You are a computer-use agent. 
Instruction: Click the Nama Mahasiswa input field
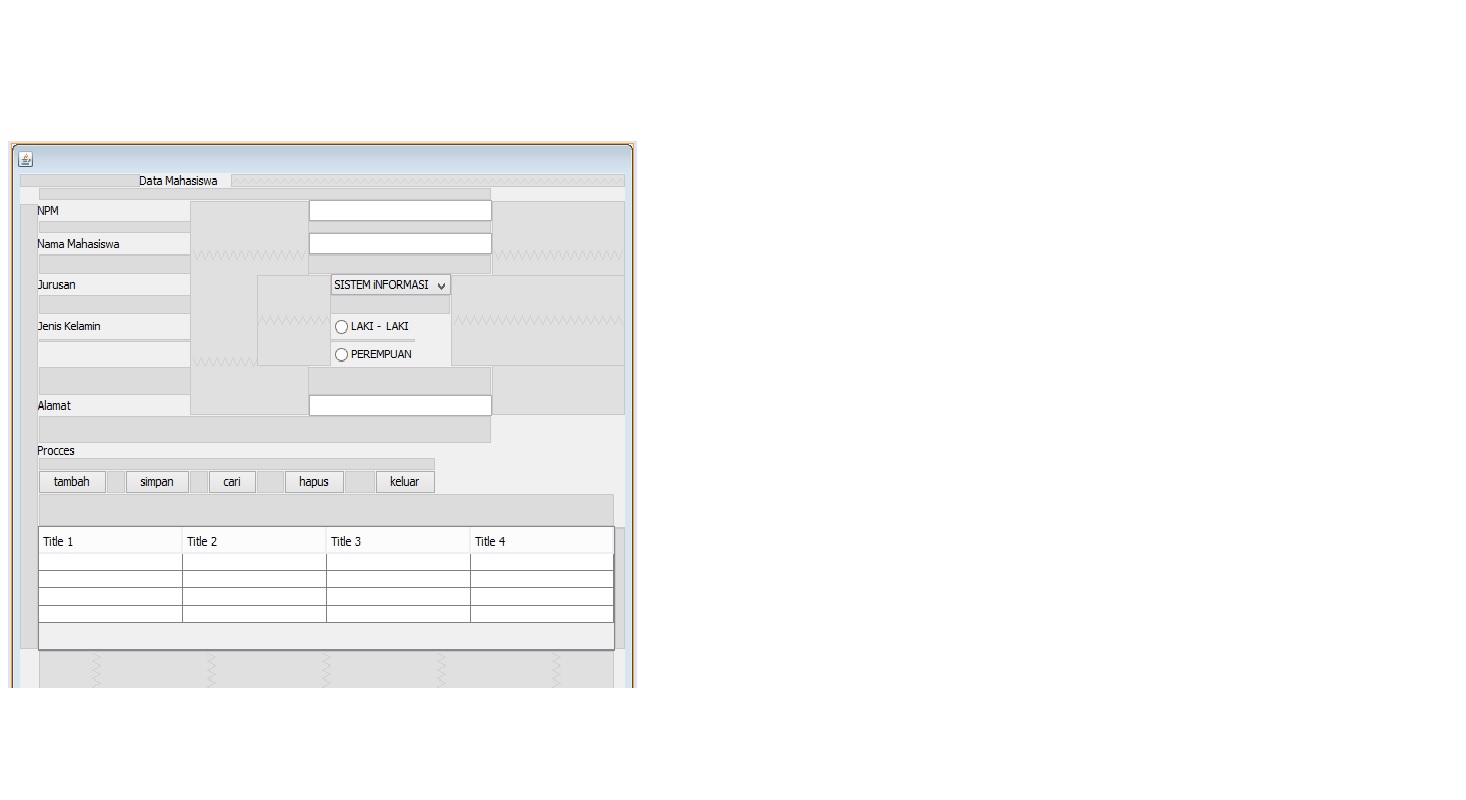coord(400,242)
